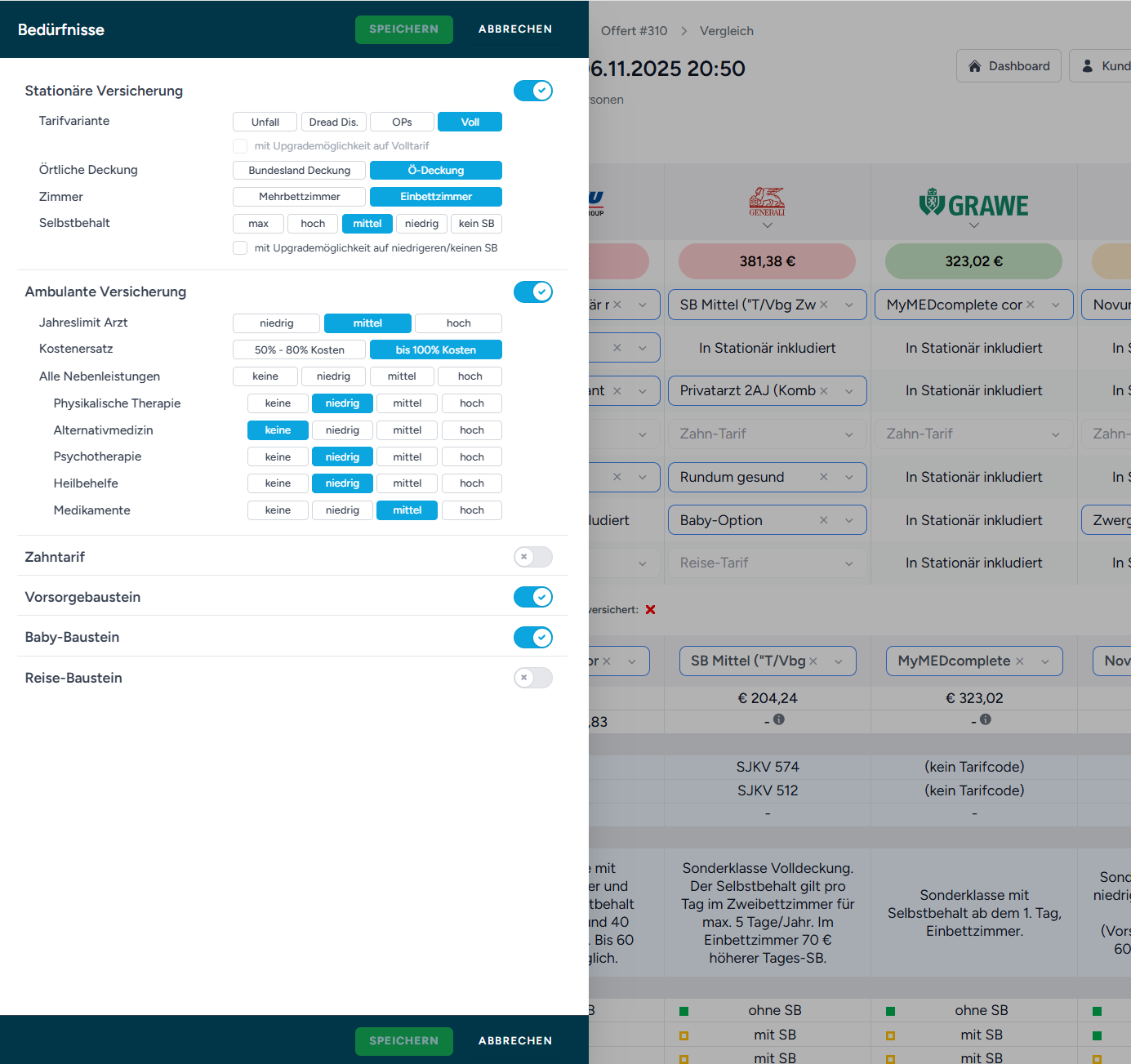The width and height of the screenshot is (1131, 1064).
Task: Remove the Baby-Option selection via X icon
Action: [823, 520]
